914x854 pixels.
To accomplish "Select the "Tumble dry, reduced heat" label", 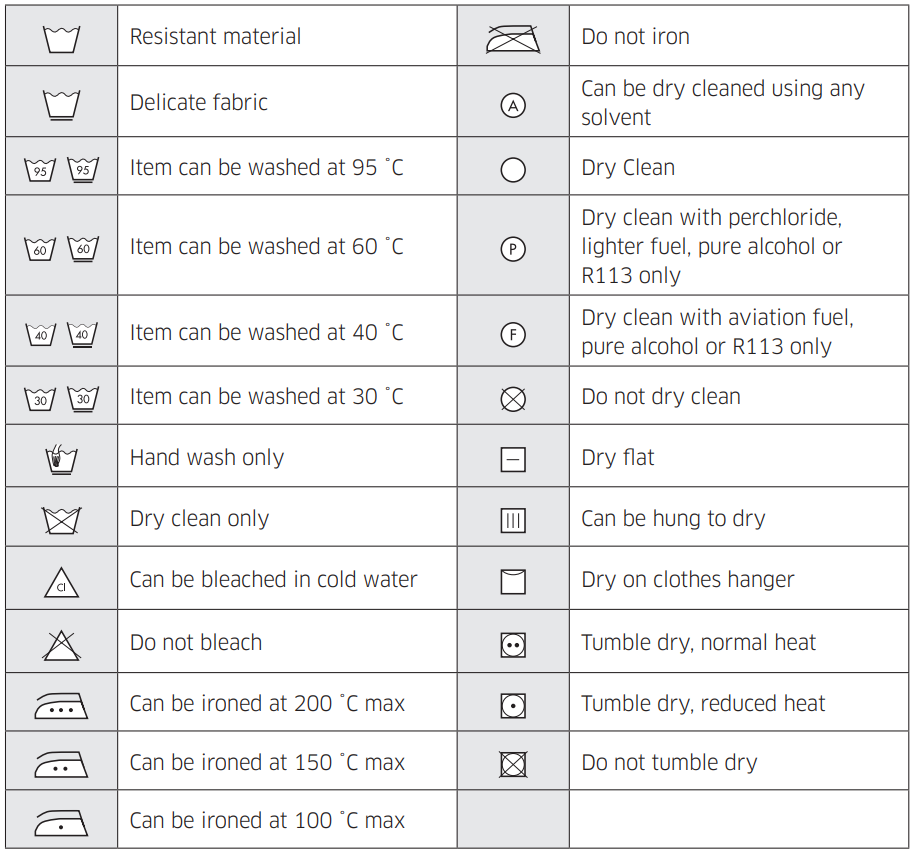I will pos(703,704).
